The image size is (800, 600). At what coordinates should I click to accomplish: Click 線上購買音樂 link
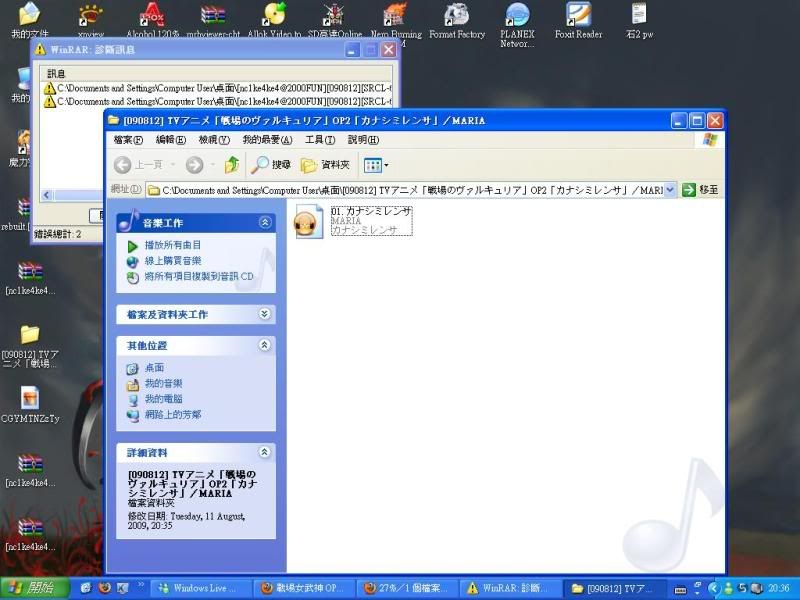click(x=172, y=261)
